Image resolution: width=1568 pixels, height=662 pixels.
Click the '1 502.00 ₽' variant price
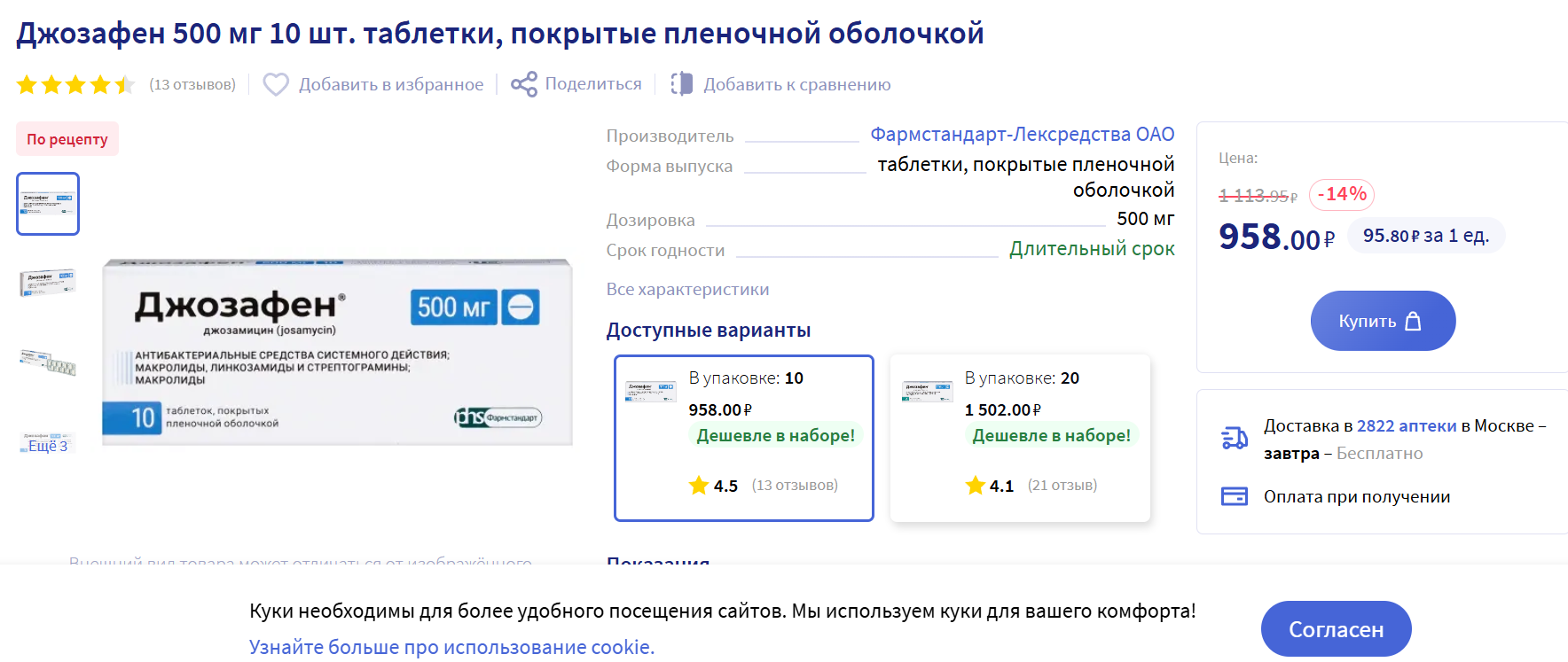1003,409
